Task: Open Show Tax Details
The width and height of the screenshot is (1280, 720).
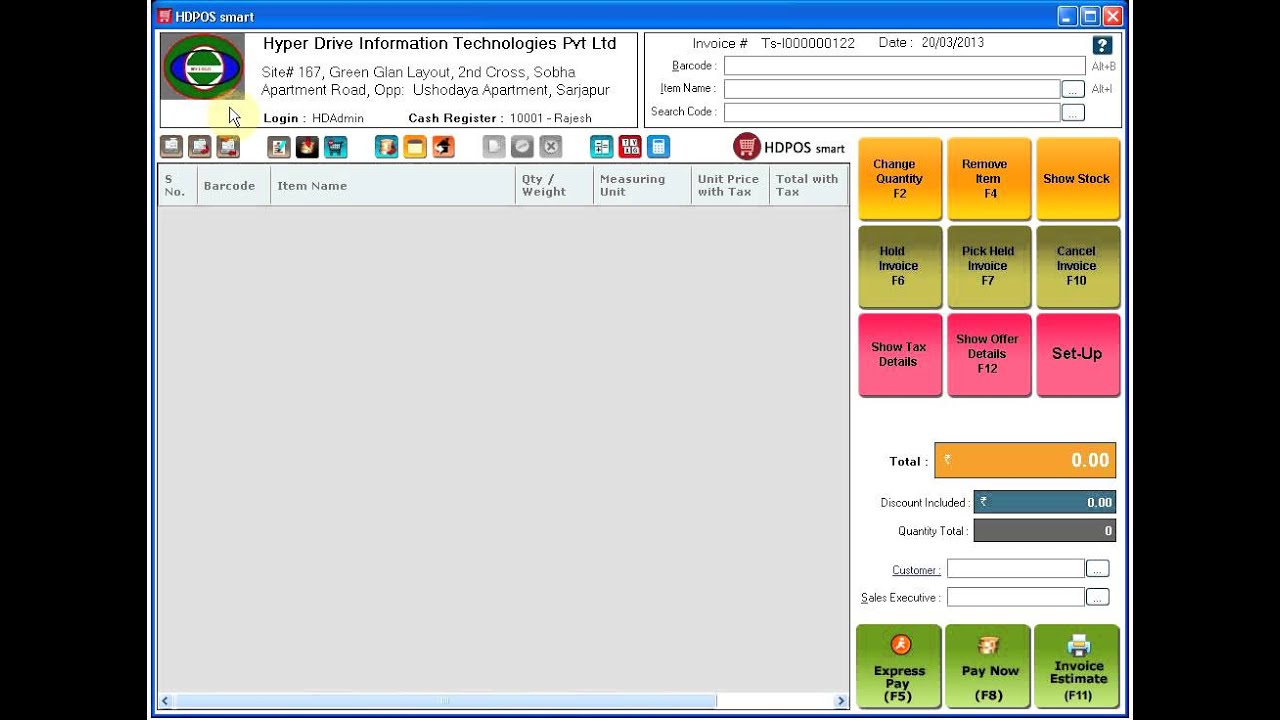Action: (899, 354)
